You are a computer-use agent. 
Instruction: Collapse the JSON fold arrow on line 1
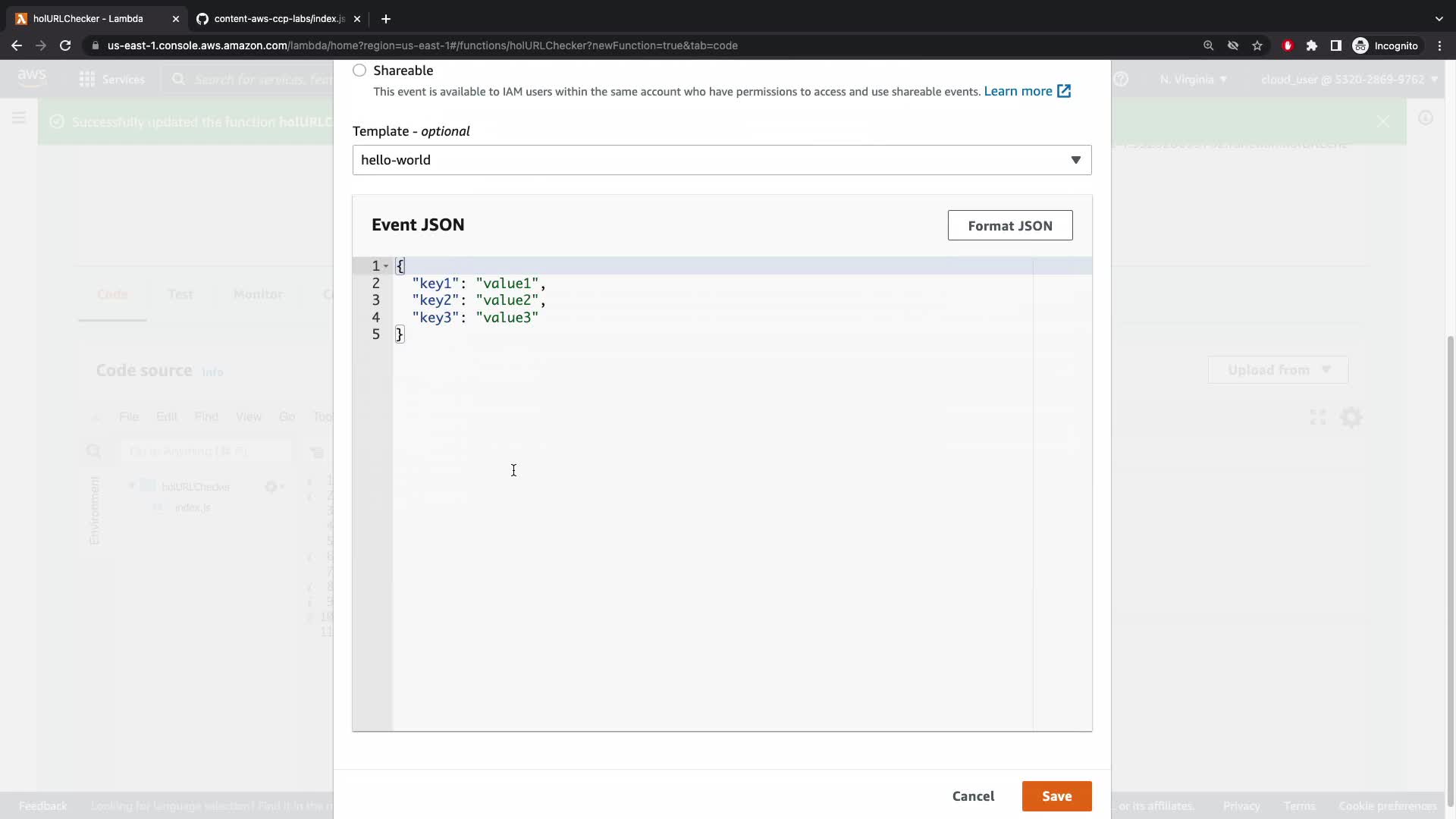(x=386, y=266)
